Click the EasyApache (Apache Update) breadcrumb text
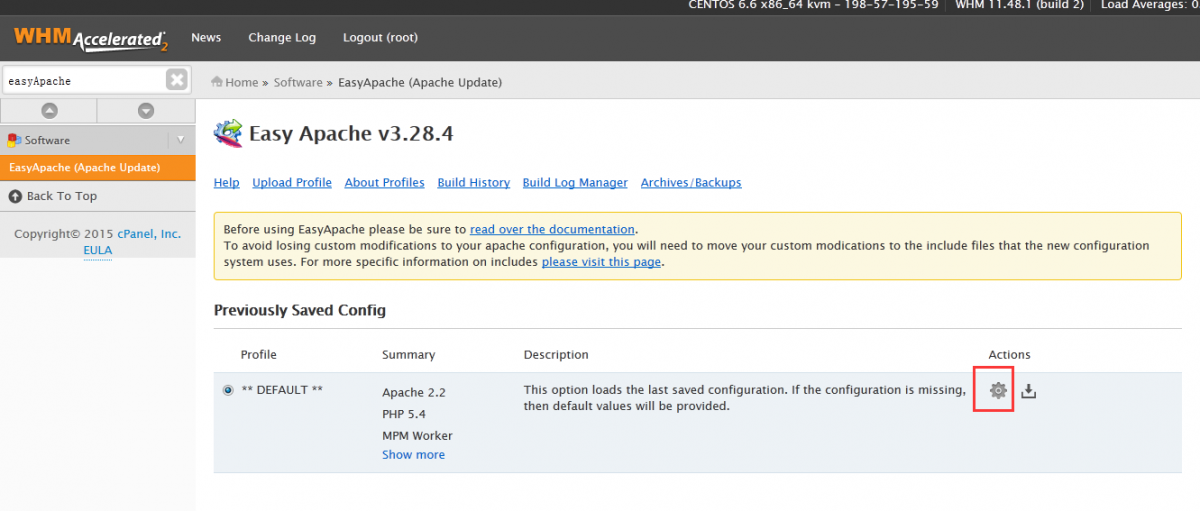Image resolution: width=1200 pixels, height=511 pixels. 420,82
